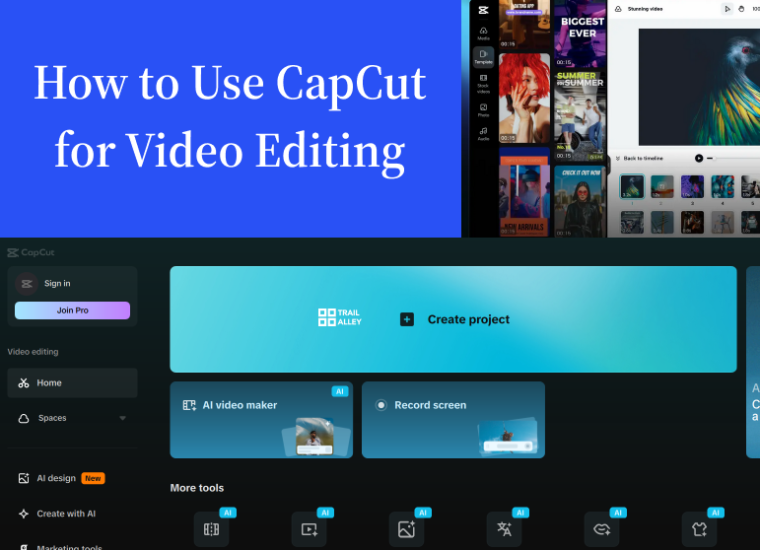Click the Photo sidebar icon
760x550 pixels.
click(483, 108)
